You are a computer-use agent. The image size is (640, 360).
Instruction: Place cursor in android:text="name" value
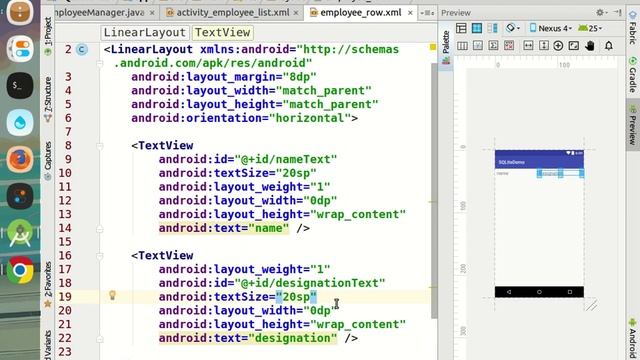[269, 228]
